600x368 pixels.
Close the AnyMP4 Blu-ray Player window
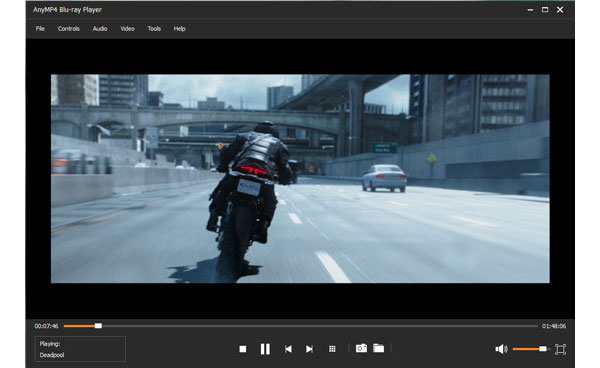tap(560, 10)
